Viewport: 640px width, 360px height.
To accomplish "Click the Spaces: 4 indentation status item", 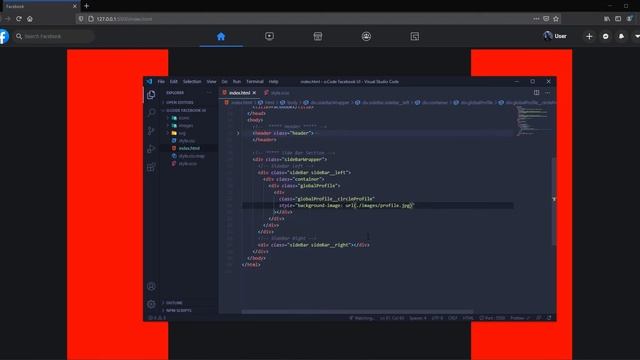I will pyautogui.click(x=418, y=318).
